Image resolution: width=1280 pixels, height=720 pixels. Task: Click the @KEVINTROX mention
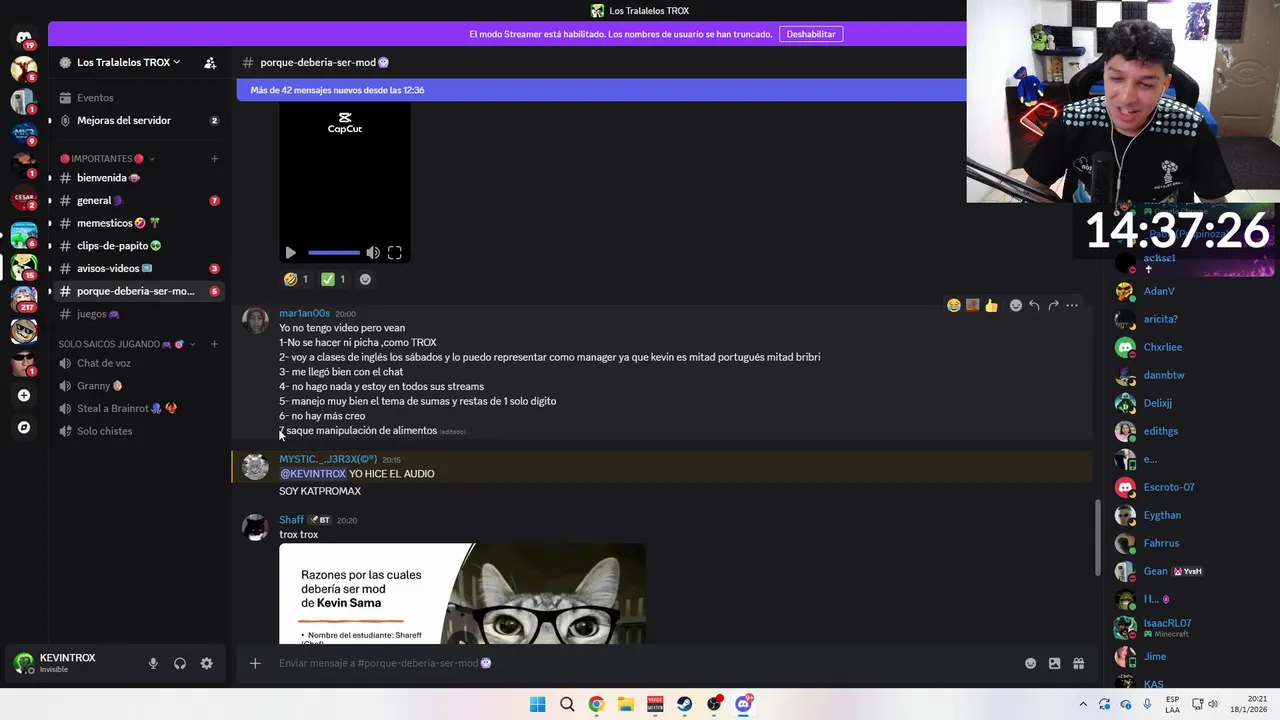tap(313, 474)
